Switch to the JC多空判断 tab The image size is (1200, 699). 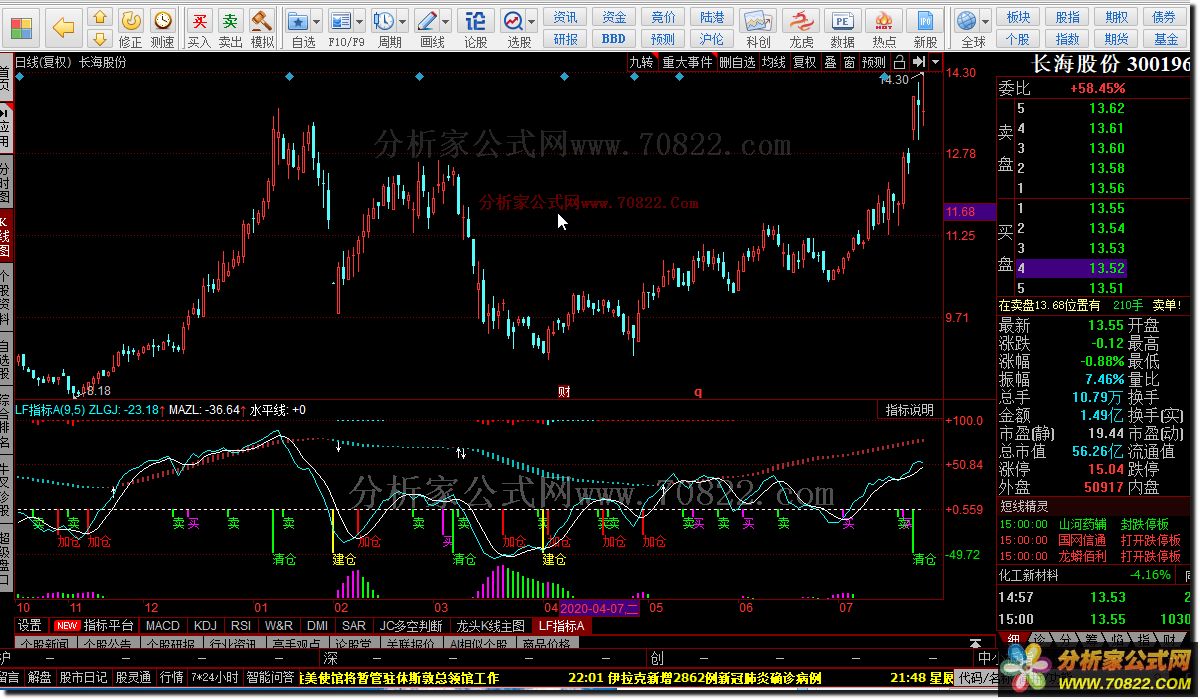[411, 626]
